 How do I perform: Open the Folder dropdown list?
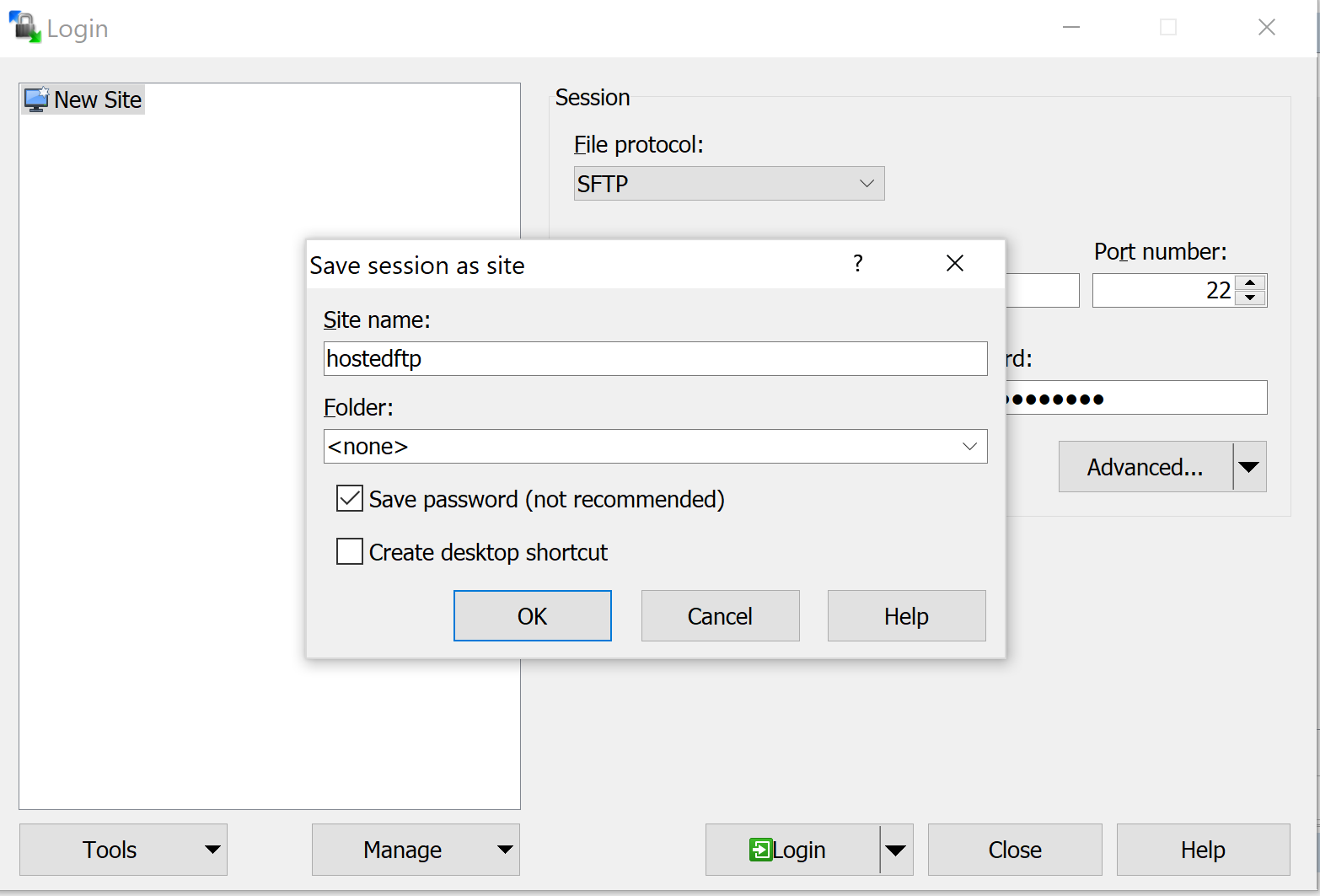[x=969, y=447]
